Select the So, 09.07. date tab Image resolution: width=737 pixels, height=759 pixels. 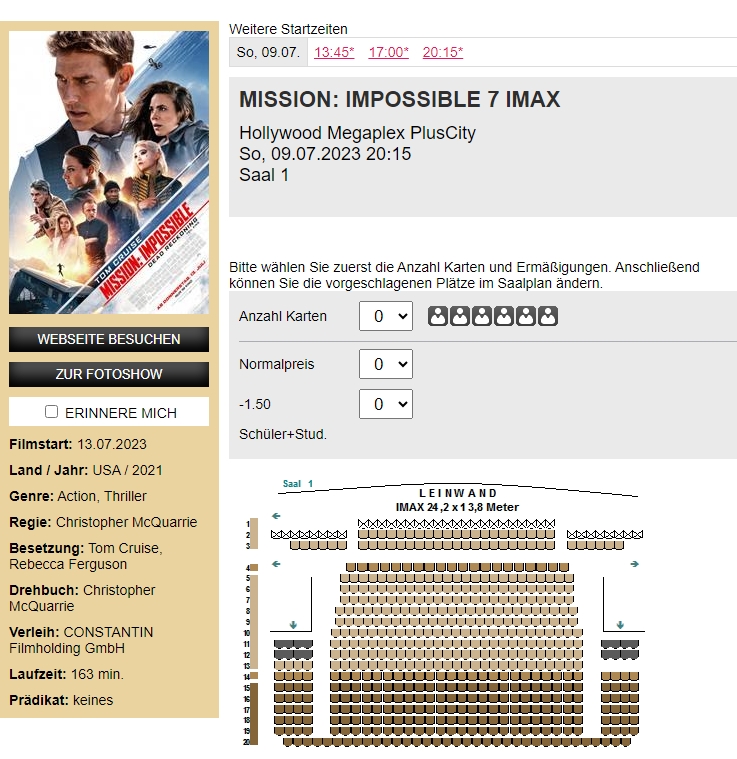tap(267, 52)
